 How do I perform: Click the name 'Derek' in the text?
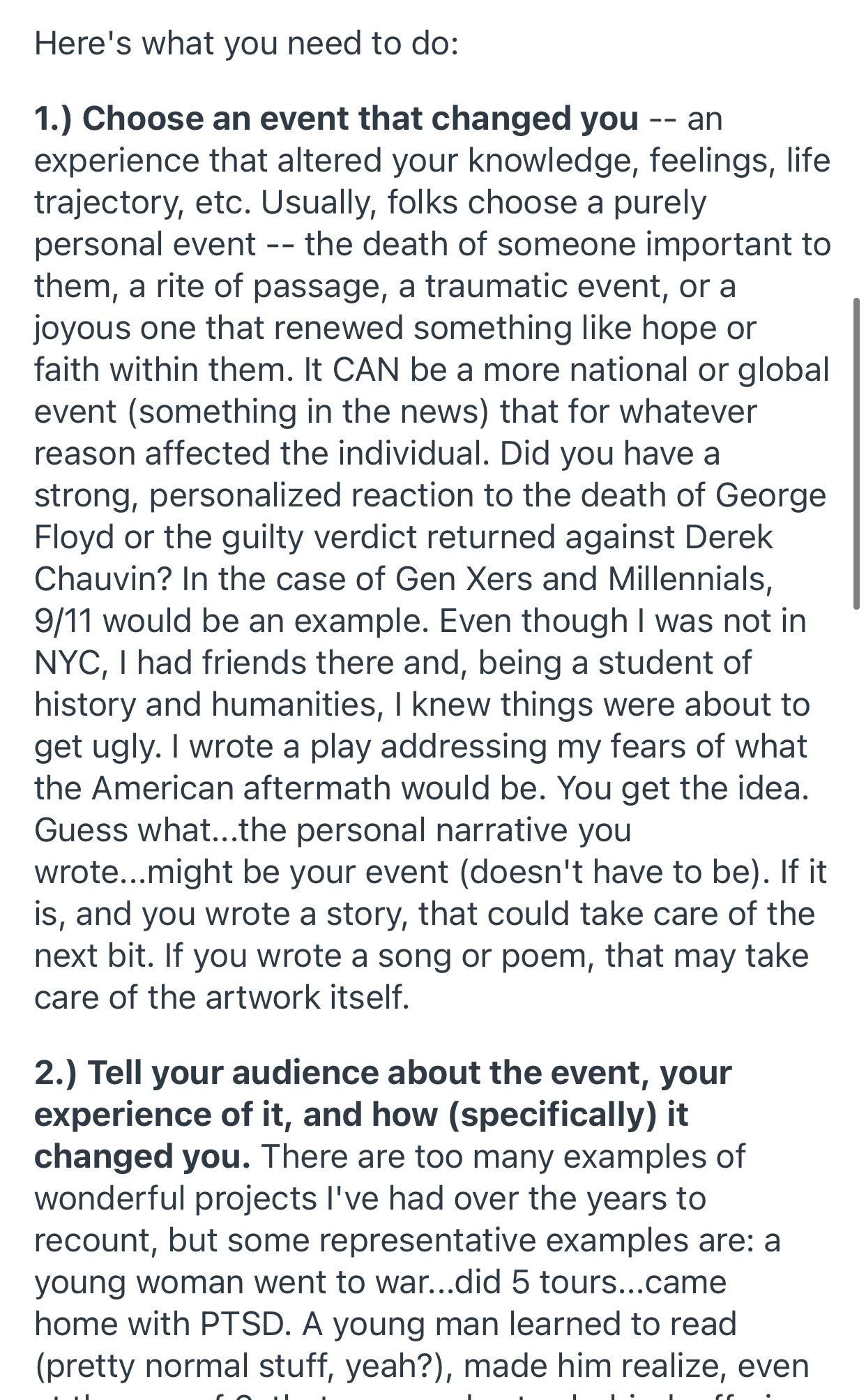(x=729, y=537)
